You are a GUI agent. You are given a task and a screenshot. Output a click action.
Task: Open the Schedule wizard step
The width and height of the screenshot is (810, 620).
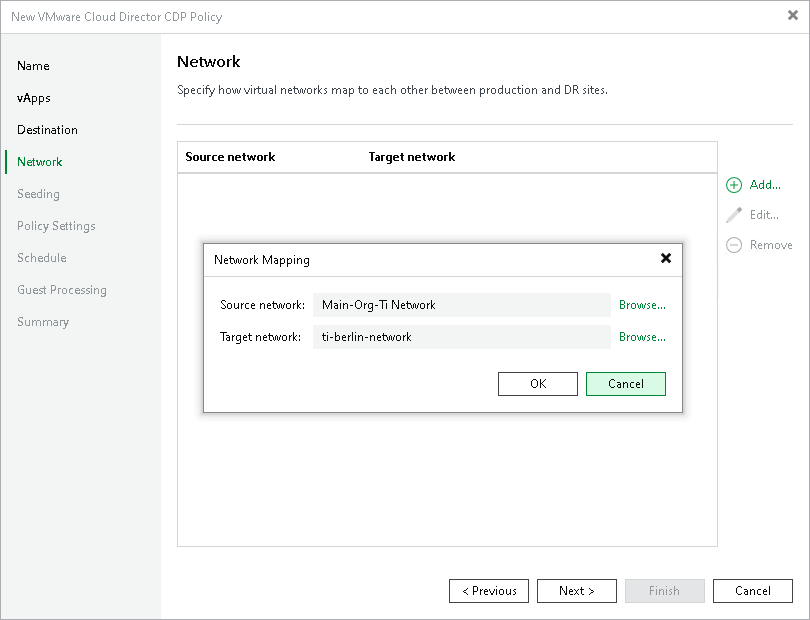pyautogui.click(x=41, y=258)
